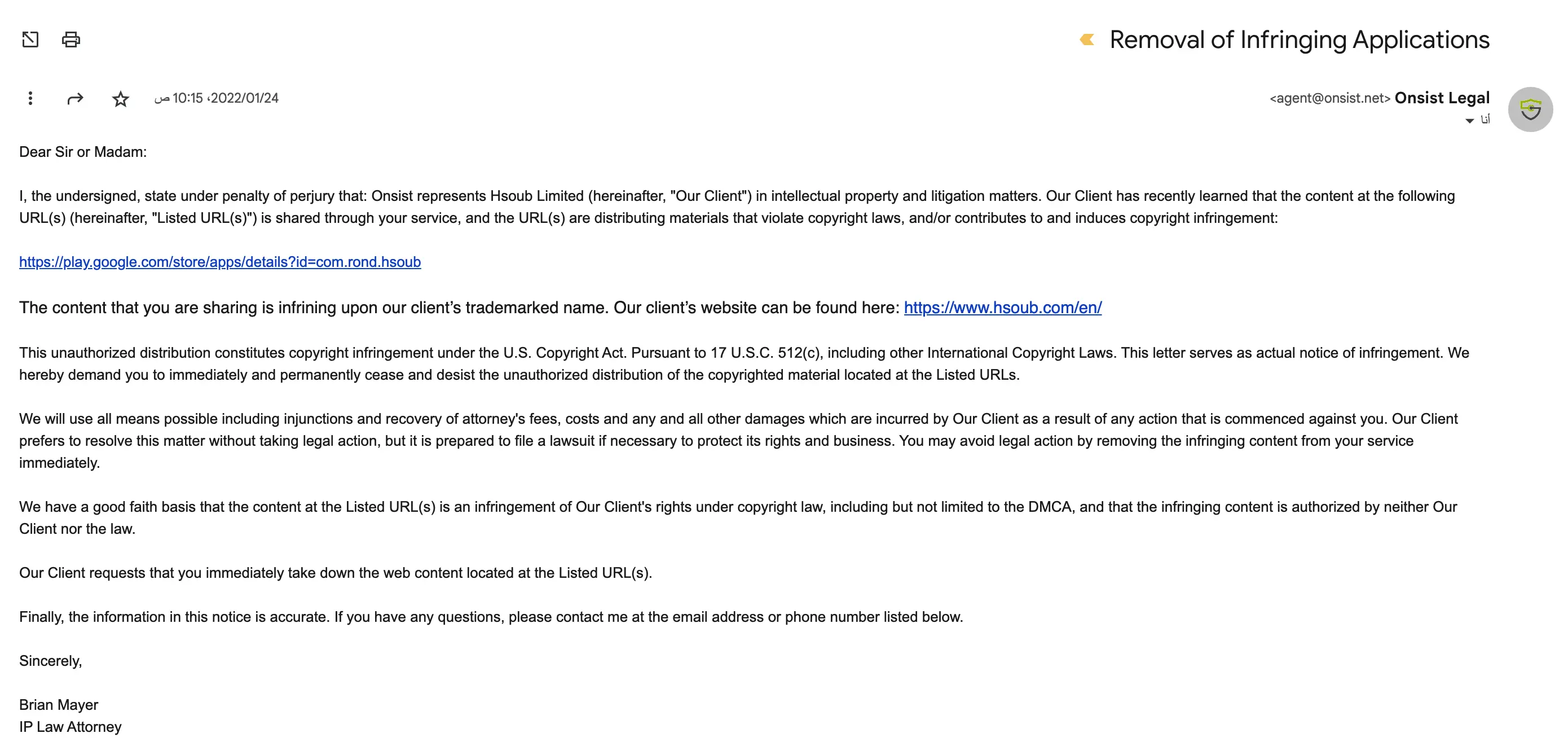Click the 'Sincerely,' closing line
Screen dimensions: 1568x755
[x=51, y=661]
